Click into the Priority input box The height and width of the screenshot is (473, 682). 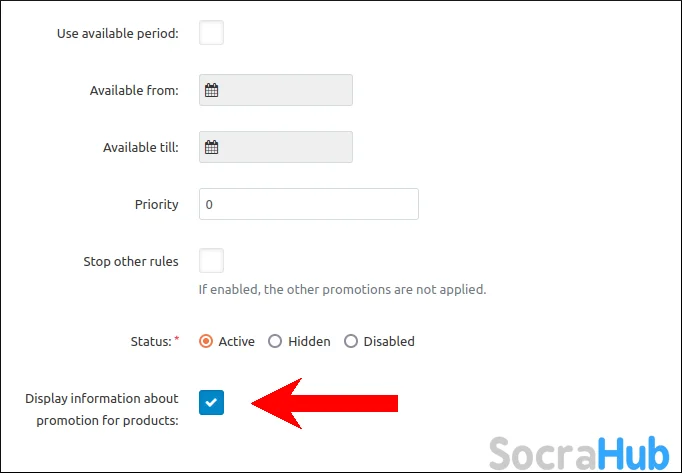(308, 204)
